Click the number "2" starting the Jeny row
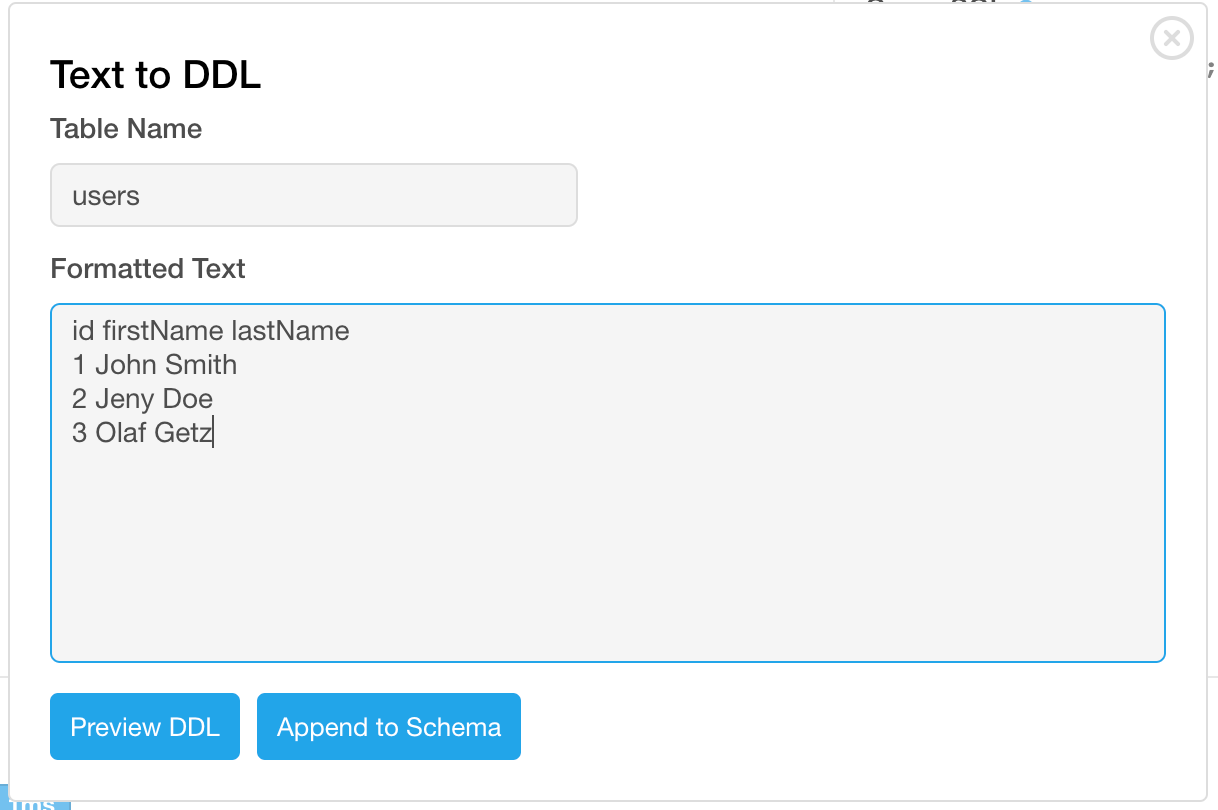This screenshot has width=1218, height=810. 80,399
